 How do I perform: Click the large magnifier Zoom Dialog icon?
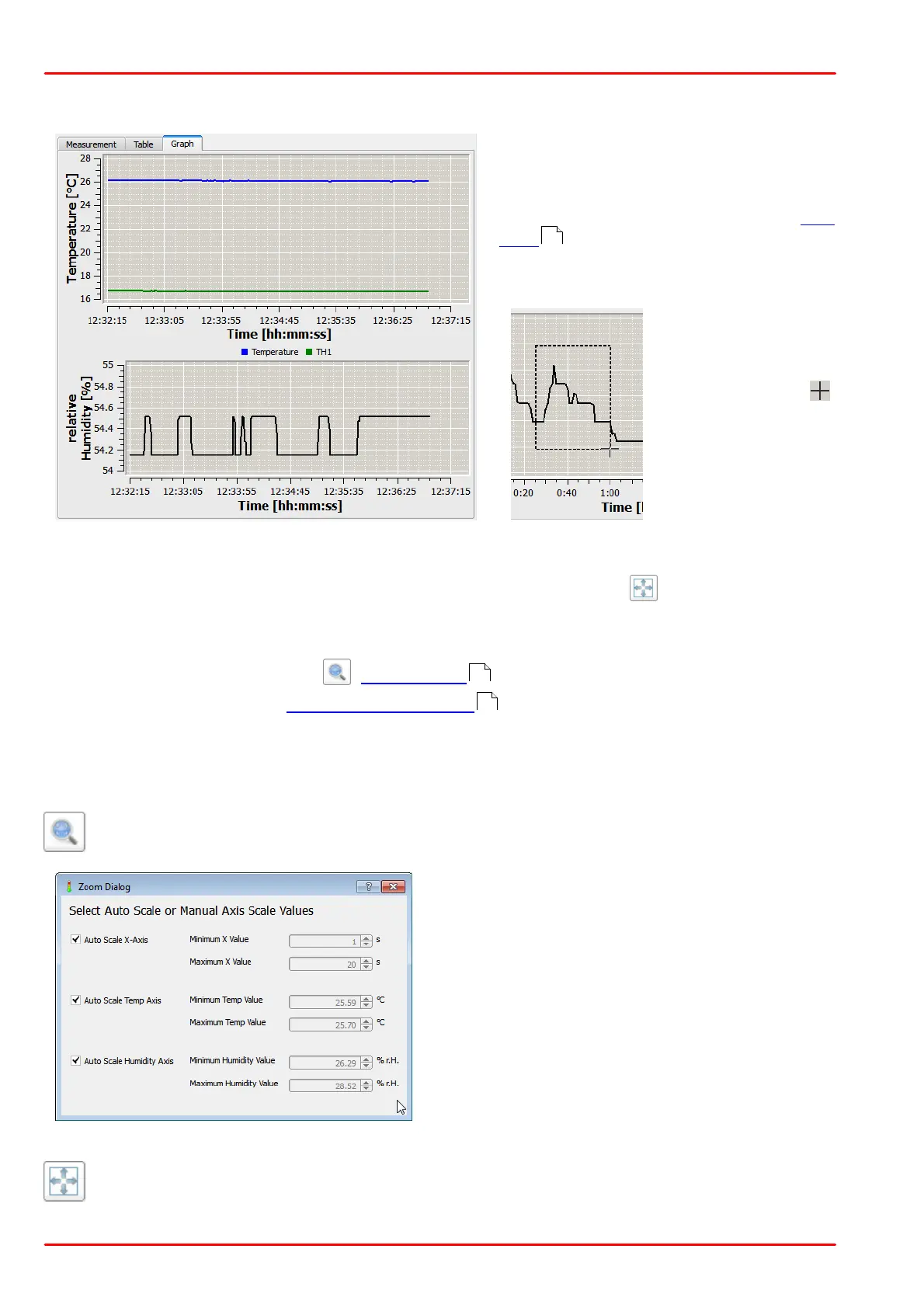[x=64, y=832]
